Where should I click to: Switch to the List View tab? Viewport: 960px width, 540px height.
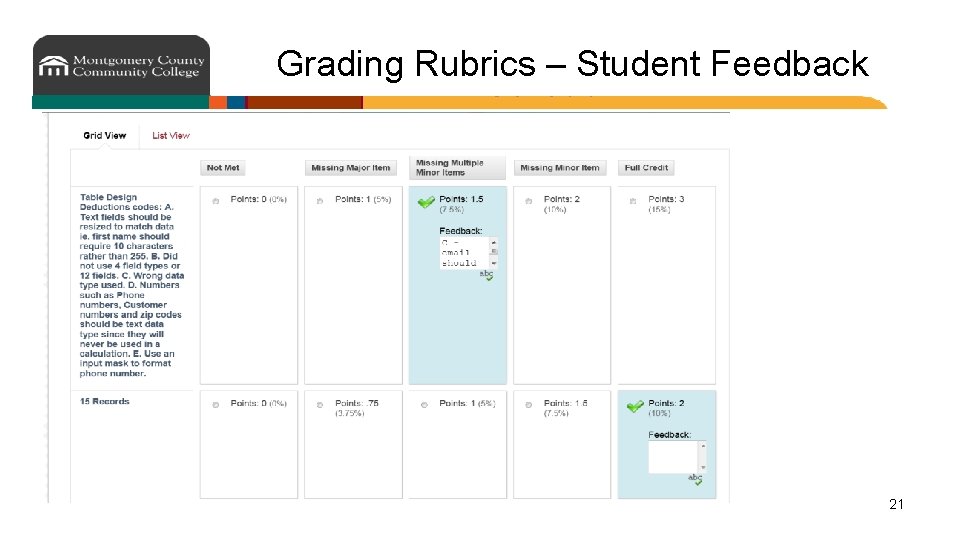pyautogui.click(x=171, y=136)
